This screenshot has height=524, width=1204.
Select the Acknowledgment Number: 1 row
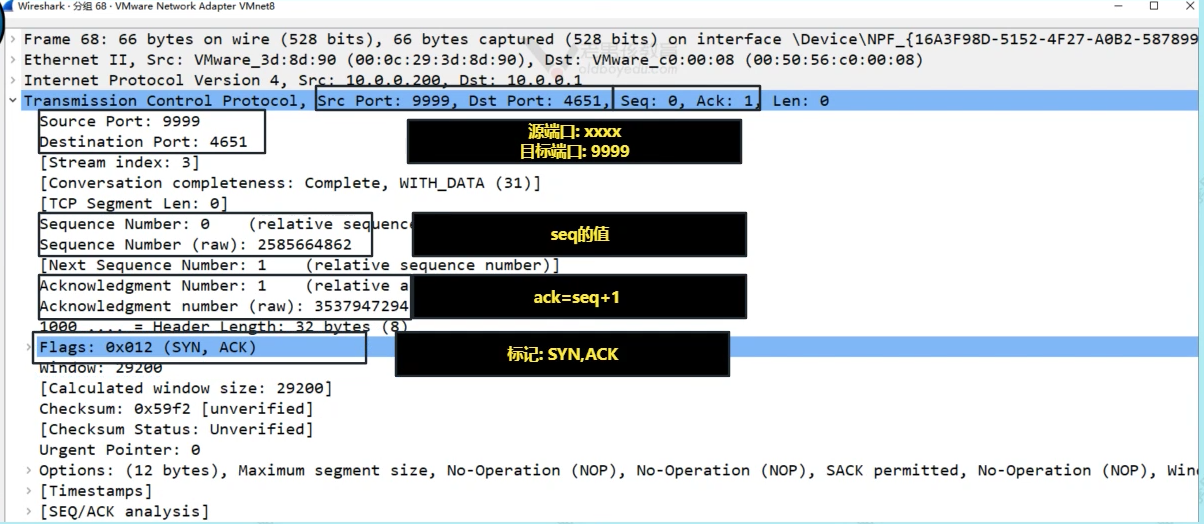[225, 285]
